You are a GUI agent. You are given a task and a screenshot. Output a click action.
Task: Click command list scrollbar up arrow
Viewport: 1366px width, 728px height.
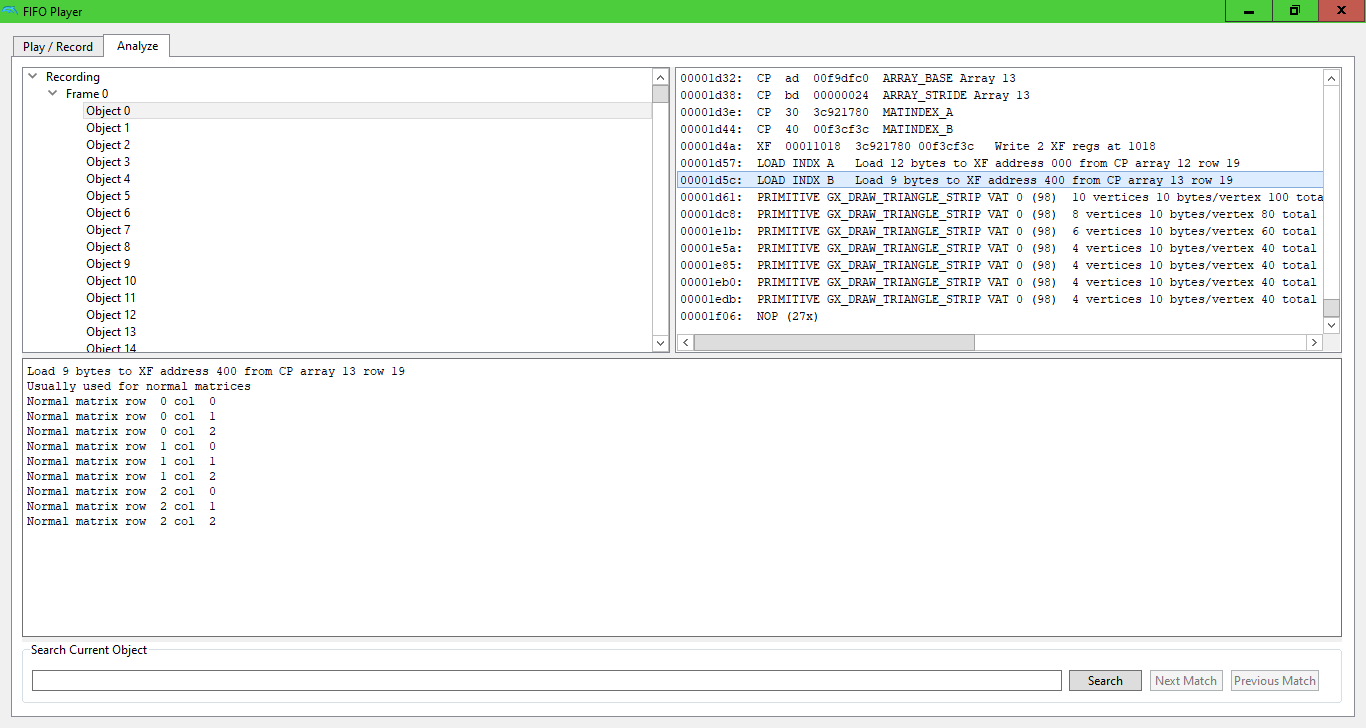1331,77
